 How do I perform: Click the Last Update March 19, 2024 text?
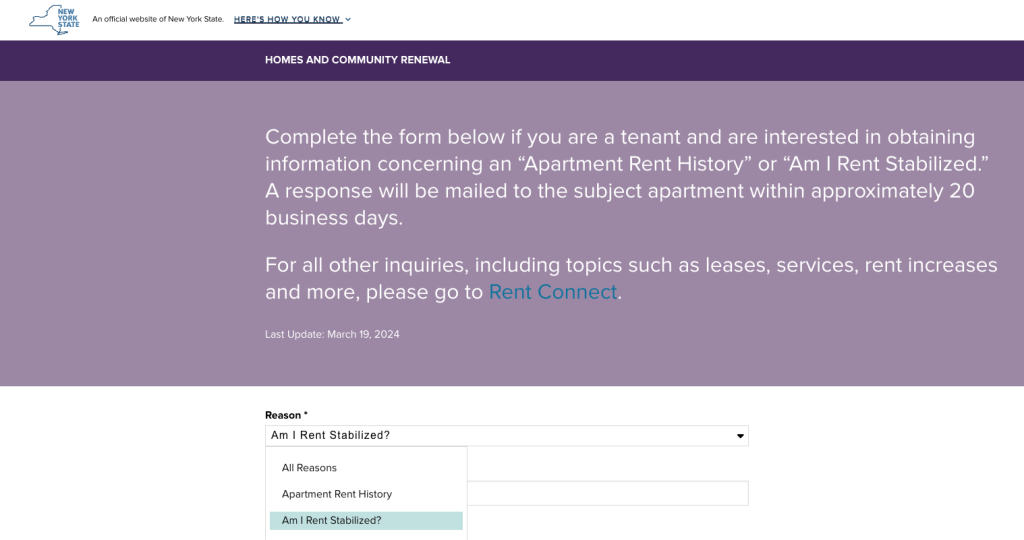(332, 334)
